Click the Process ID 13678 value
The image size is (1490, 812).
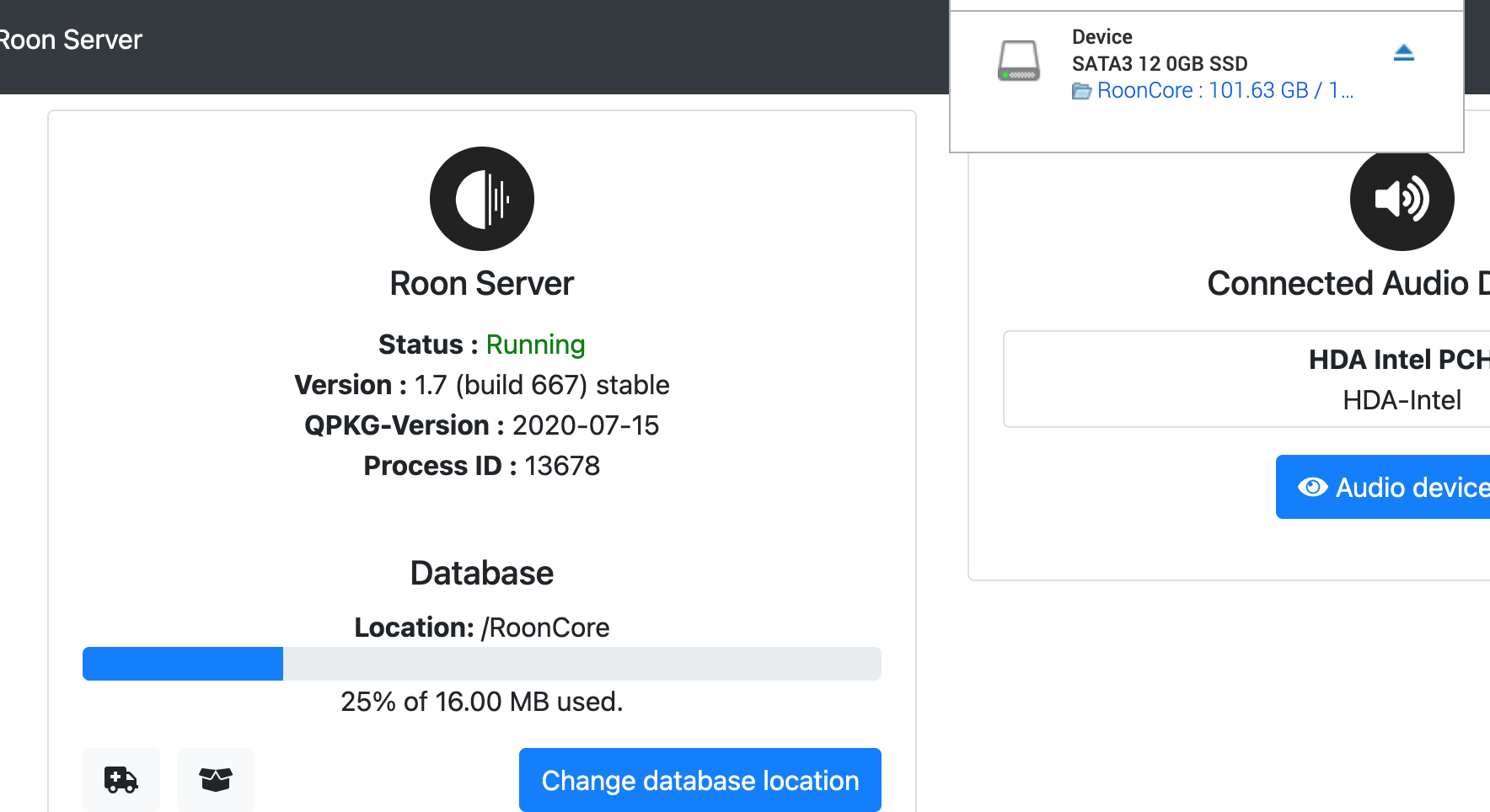coord(562,466)
